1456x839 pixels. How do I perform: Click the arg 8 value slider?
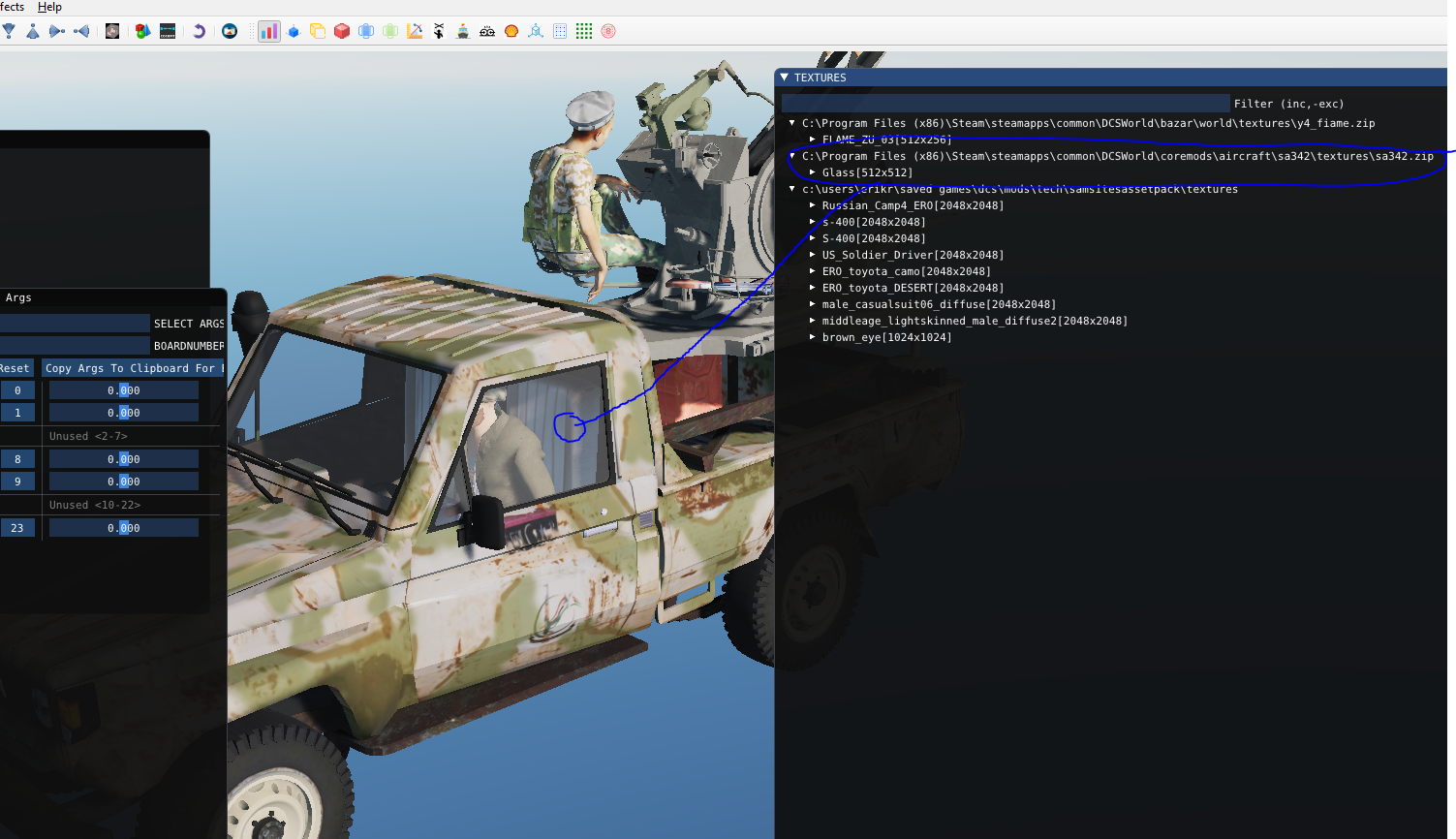pyautogui.click(x=124, y=459)
